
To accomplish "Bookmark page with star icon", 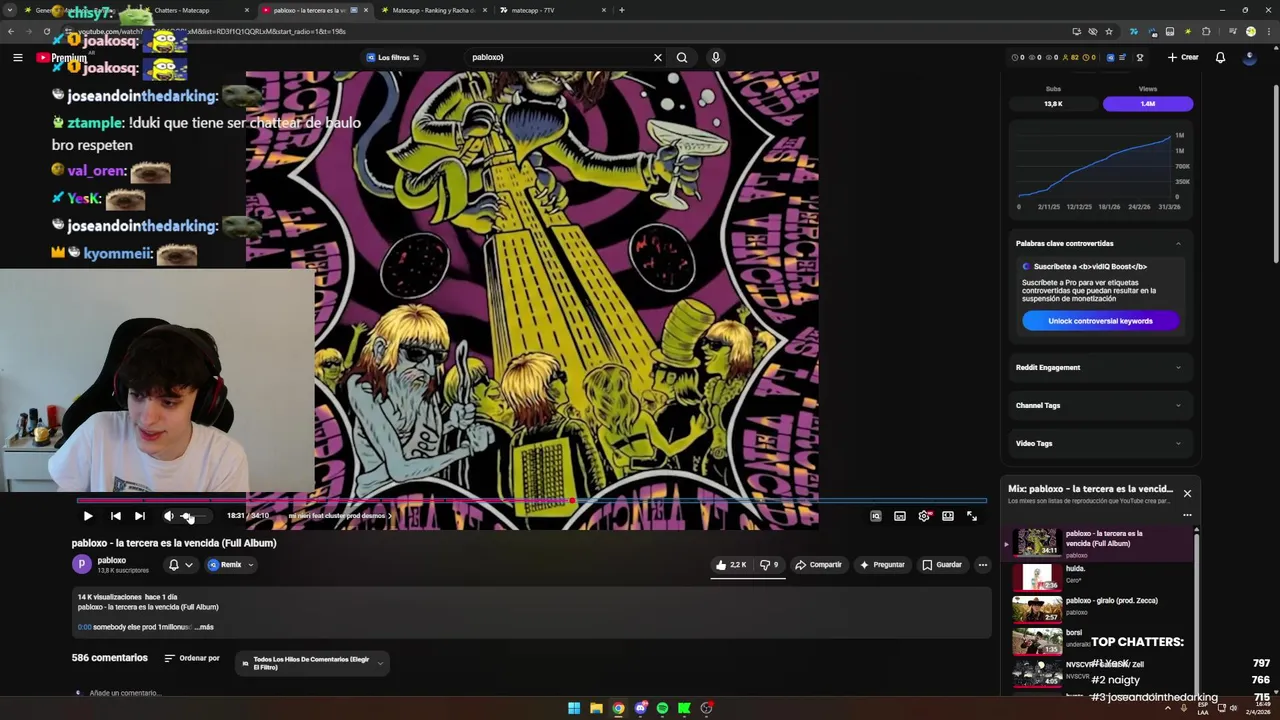I will click(1109, 31).
